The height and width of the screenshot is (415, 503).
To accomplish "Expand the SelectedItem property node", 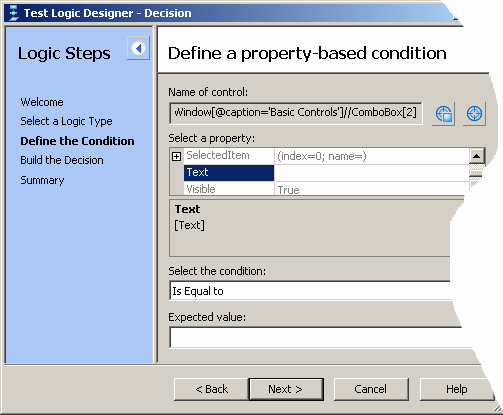I will coord(176,156).
